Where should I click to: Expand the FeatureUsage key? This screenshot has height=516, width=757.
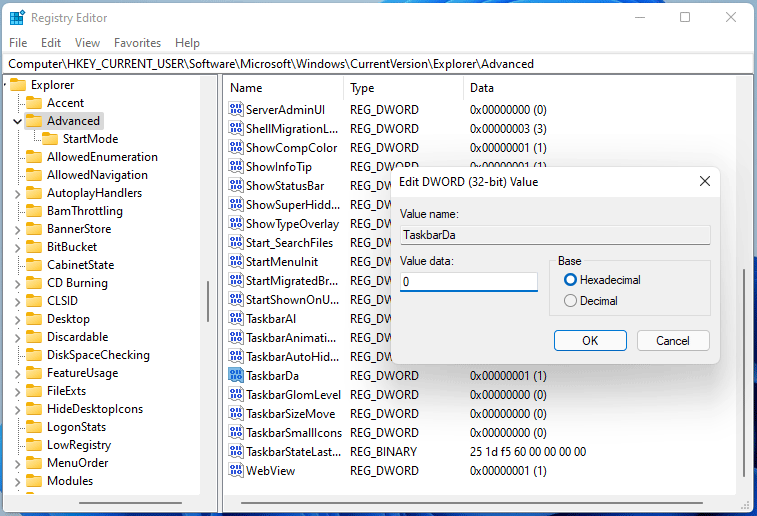click(x=17, y=374)
